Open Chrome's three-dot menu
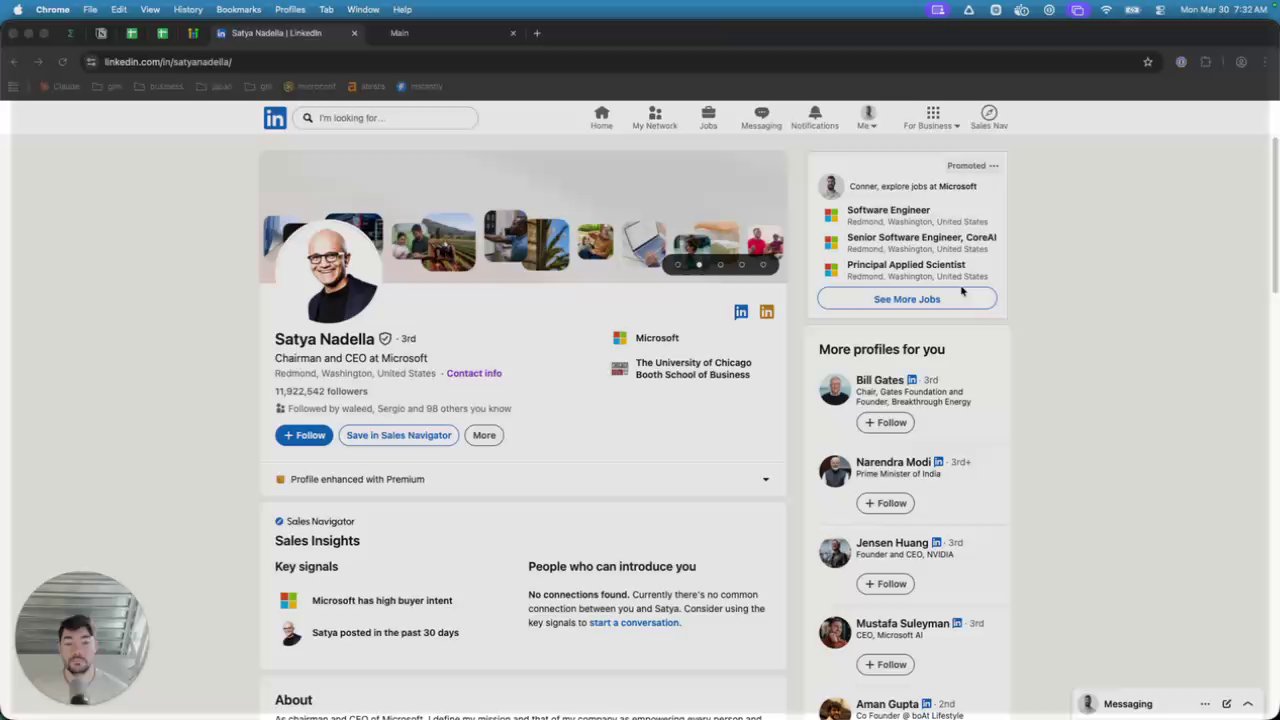Screen dimensions: 1280x720 click(1265, 62)
